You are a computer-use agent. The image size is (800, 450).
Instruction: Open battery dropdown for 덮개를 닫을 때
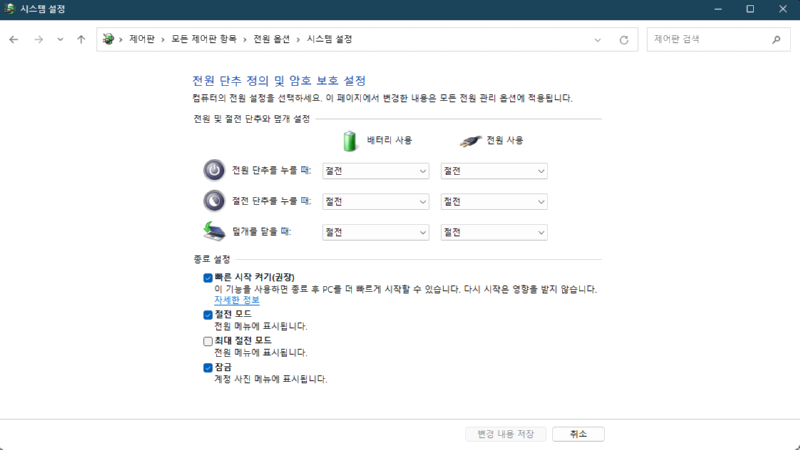pyautogui.click(x=375, y=232)
